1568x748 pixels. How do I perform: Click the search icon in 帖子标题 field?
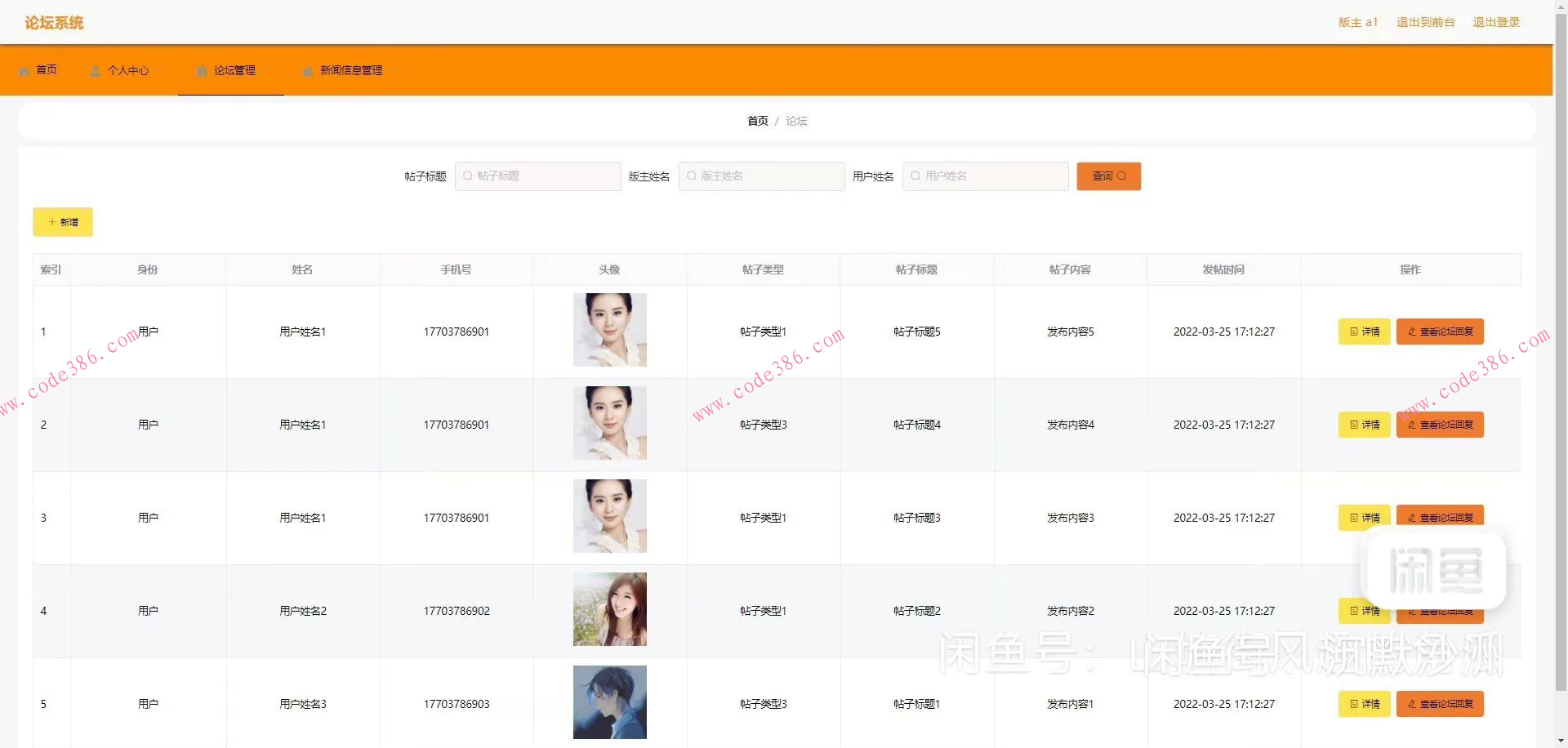pyautogui.click(x=468, y=176)
